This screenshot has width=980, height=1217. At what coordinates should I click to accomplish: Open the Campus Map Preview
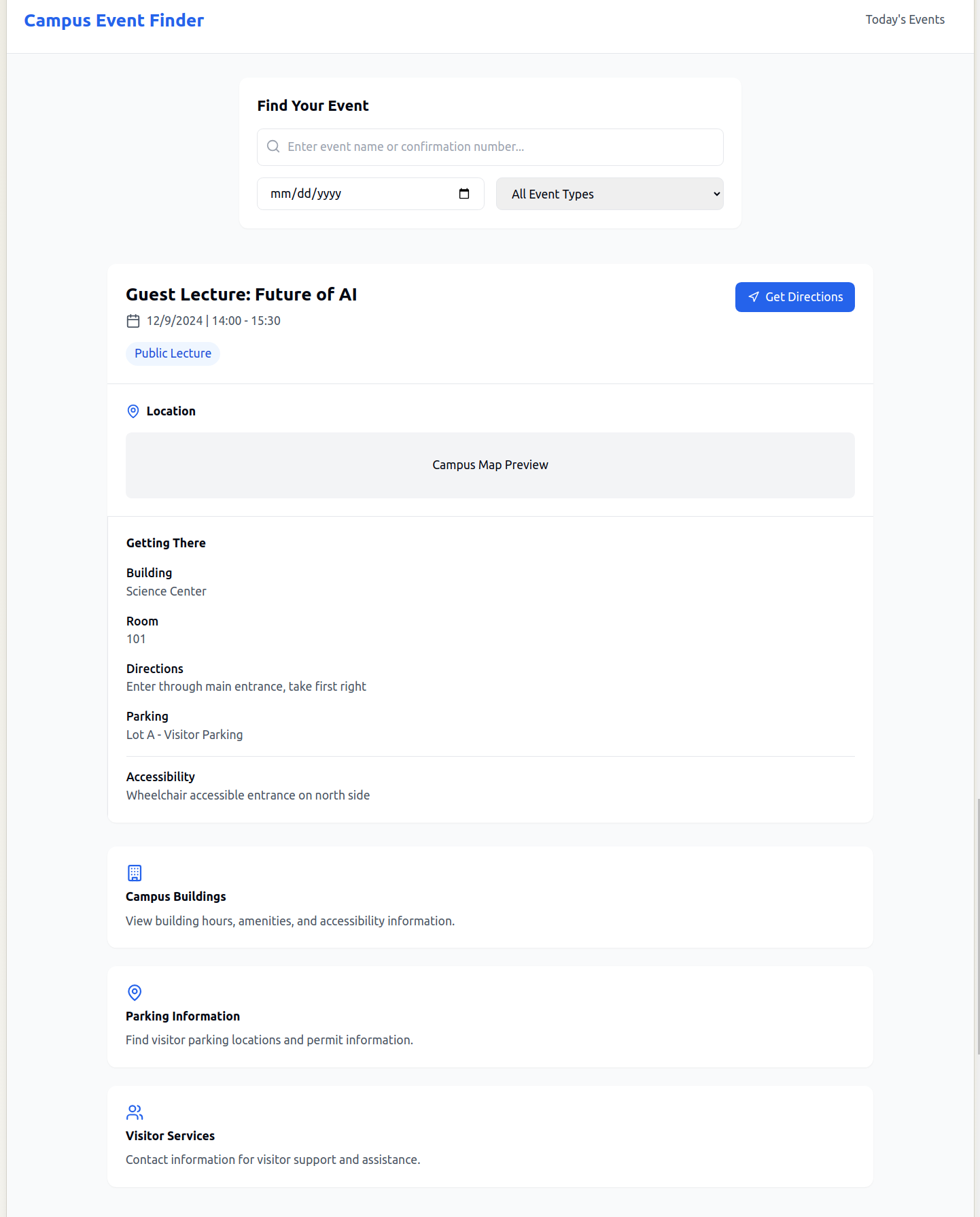[490, 465]
